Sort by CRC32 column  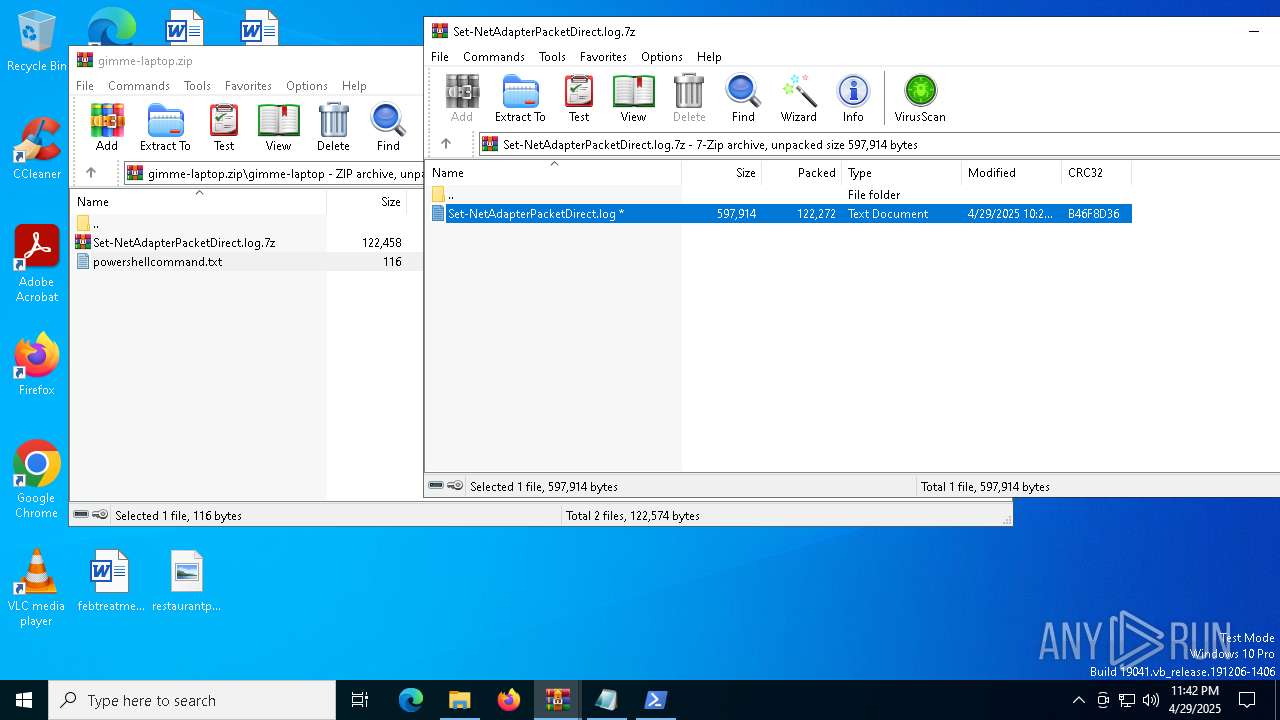[x=1097, y=173]
